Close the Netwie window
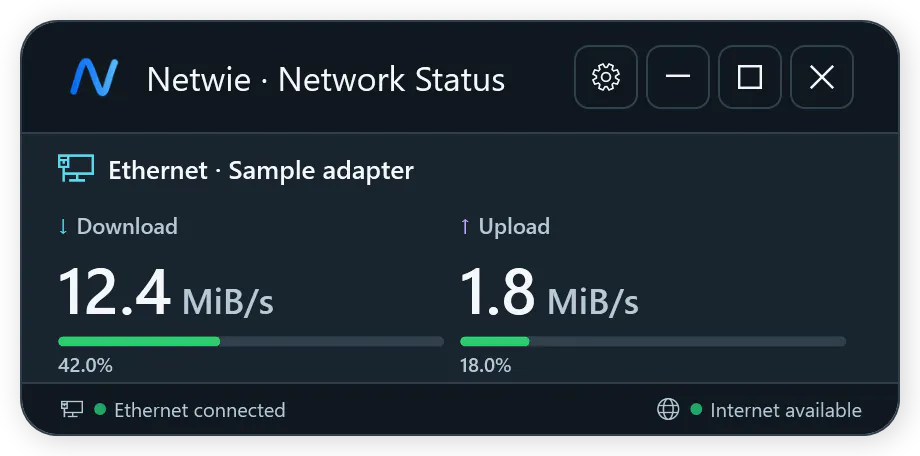The image size is (920, 456). (822, 77)
